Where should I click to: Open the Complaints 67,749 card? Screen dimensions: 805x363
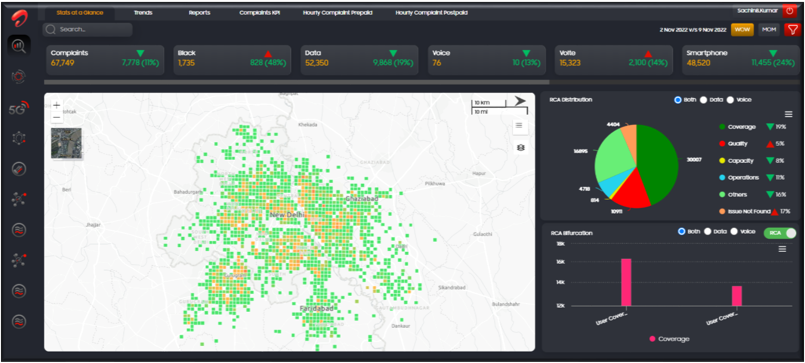pyautogui.click(x=105, y=60)
